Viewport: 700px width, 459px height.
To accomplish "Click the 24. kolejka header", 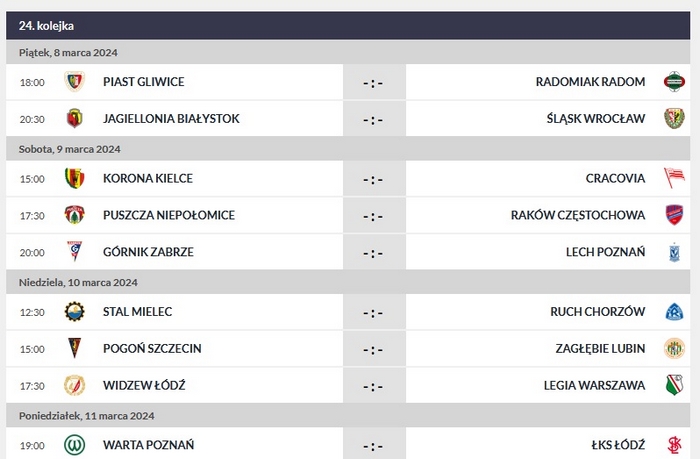I will click(46, 25).
